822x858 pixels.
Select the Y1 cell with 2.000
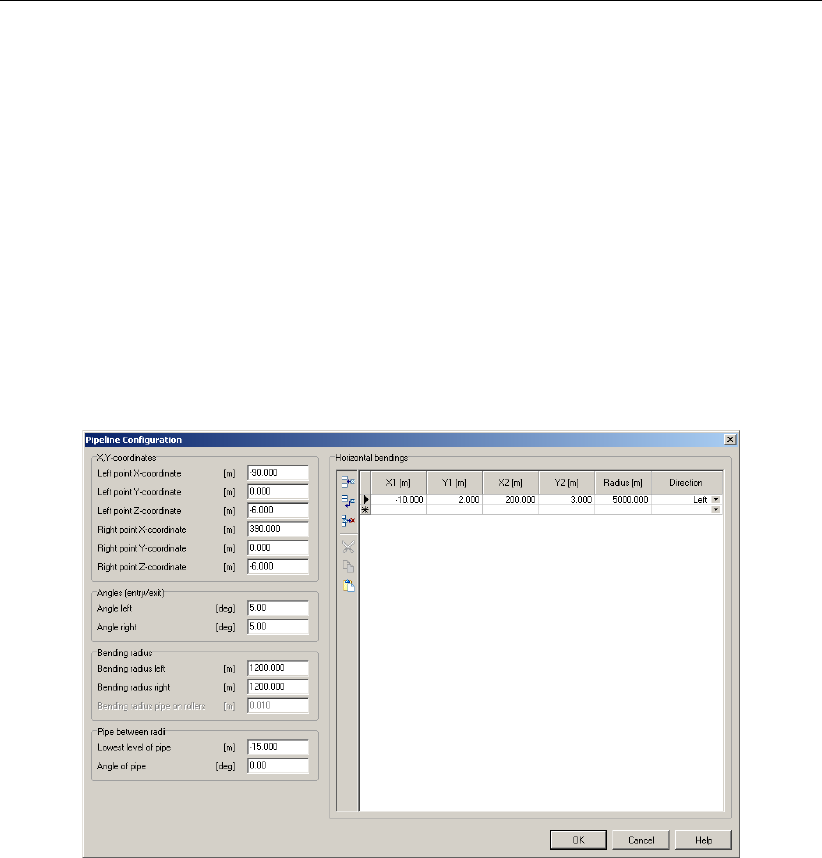(x=455, y=500)
